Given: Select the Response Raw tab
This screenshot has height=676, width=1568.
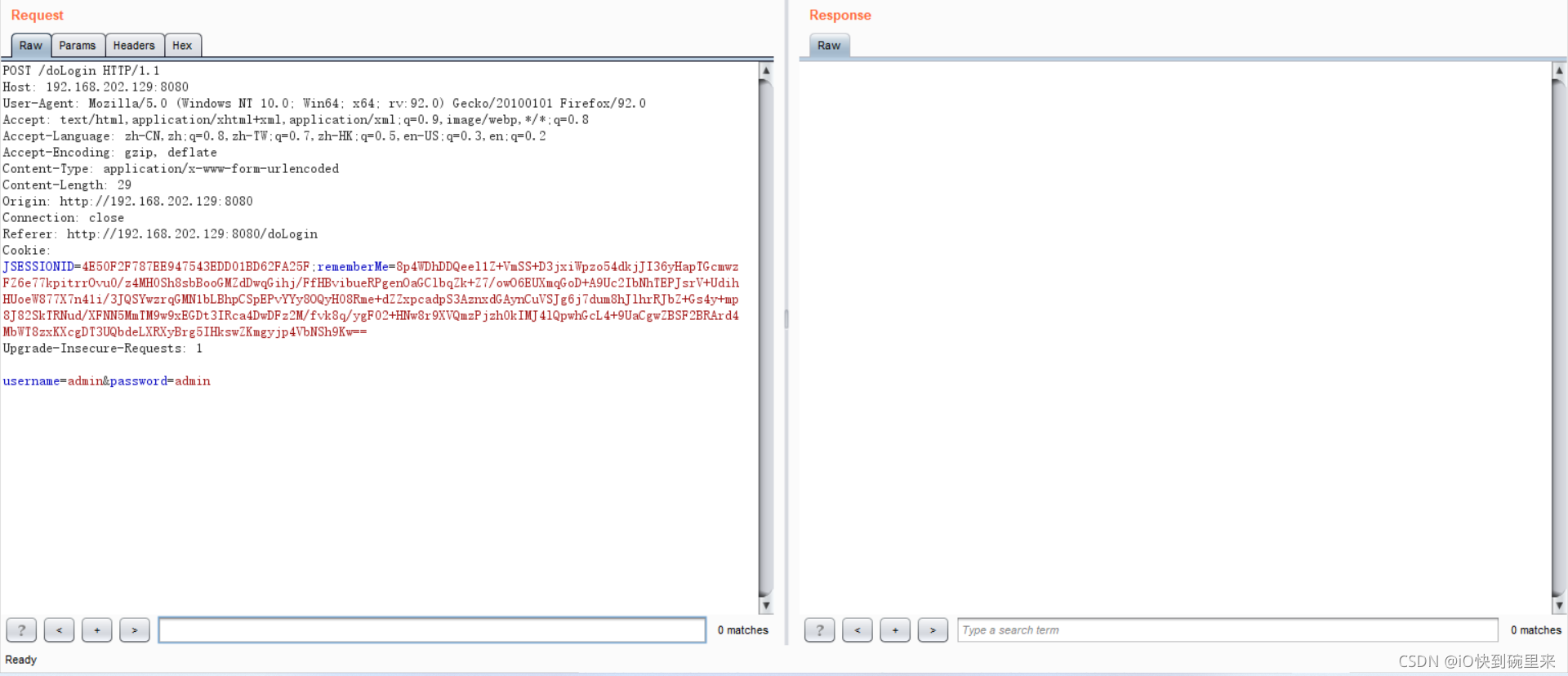Looking at the screenshot, I should pos(829,46).
